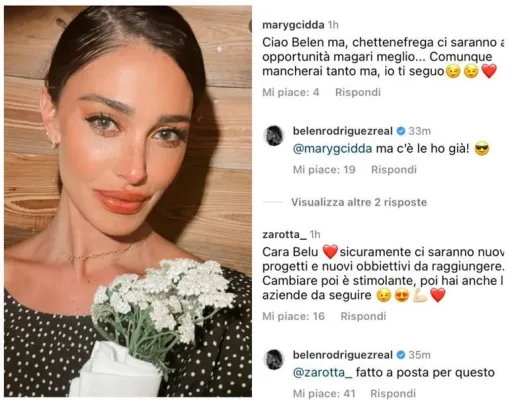Image resolution: width=508 pixels, height=400 pixels.
Task: Click verified badge beside 35m reply
Action: 401,355
